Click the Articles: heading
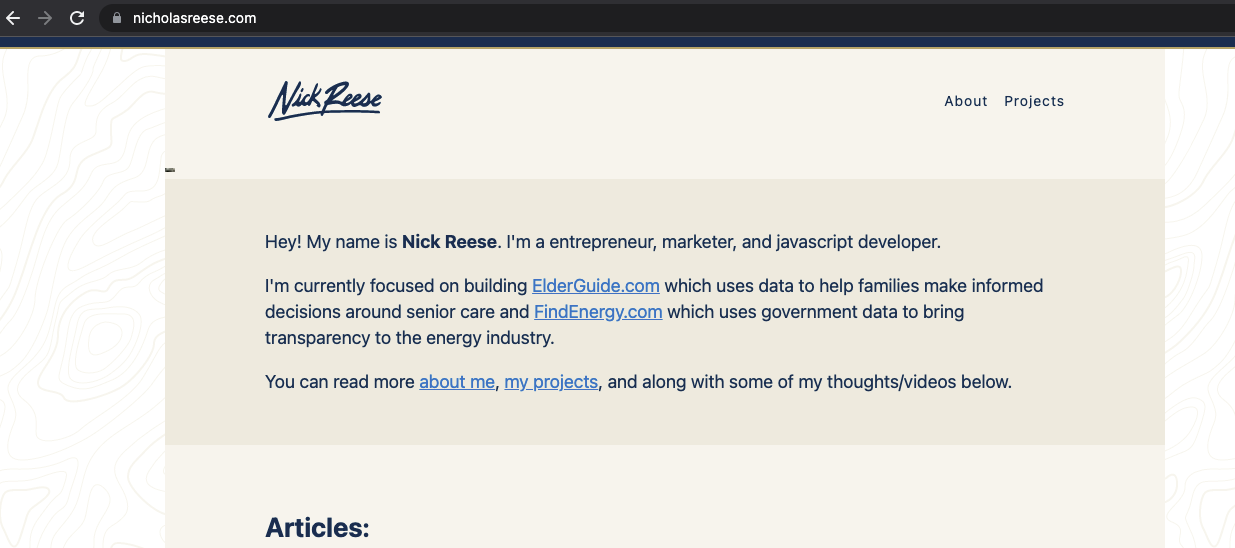 click(x=317, y=528)
